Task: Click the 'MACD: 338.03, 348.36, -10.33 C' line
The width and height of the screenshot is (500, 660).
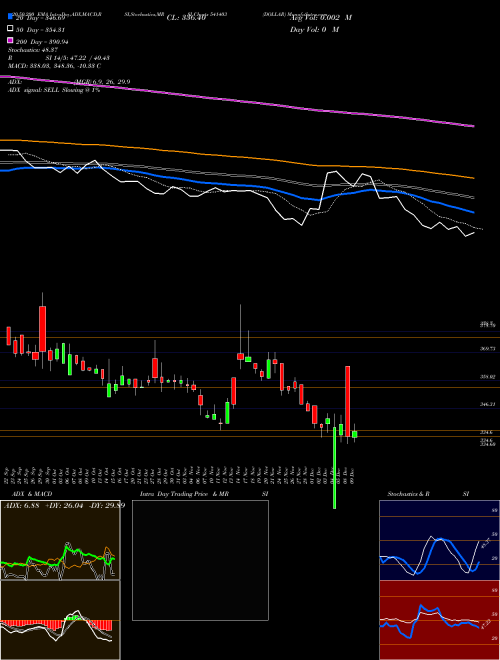Action: point(54,66)
